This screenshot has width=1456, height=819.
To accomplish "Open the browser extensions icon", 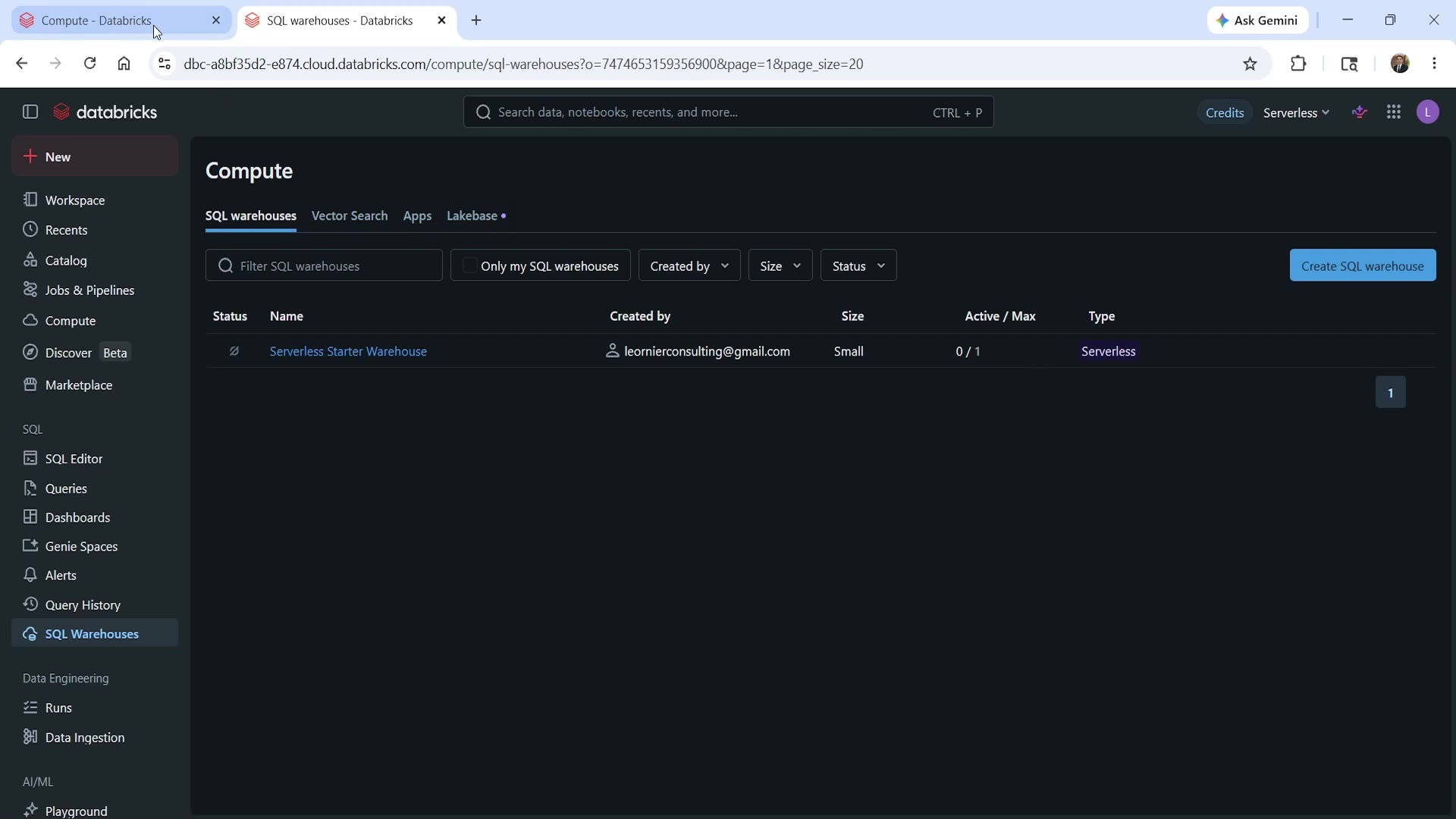I will pos(1299,64).
